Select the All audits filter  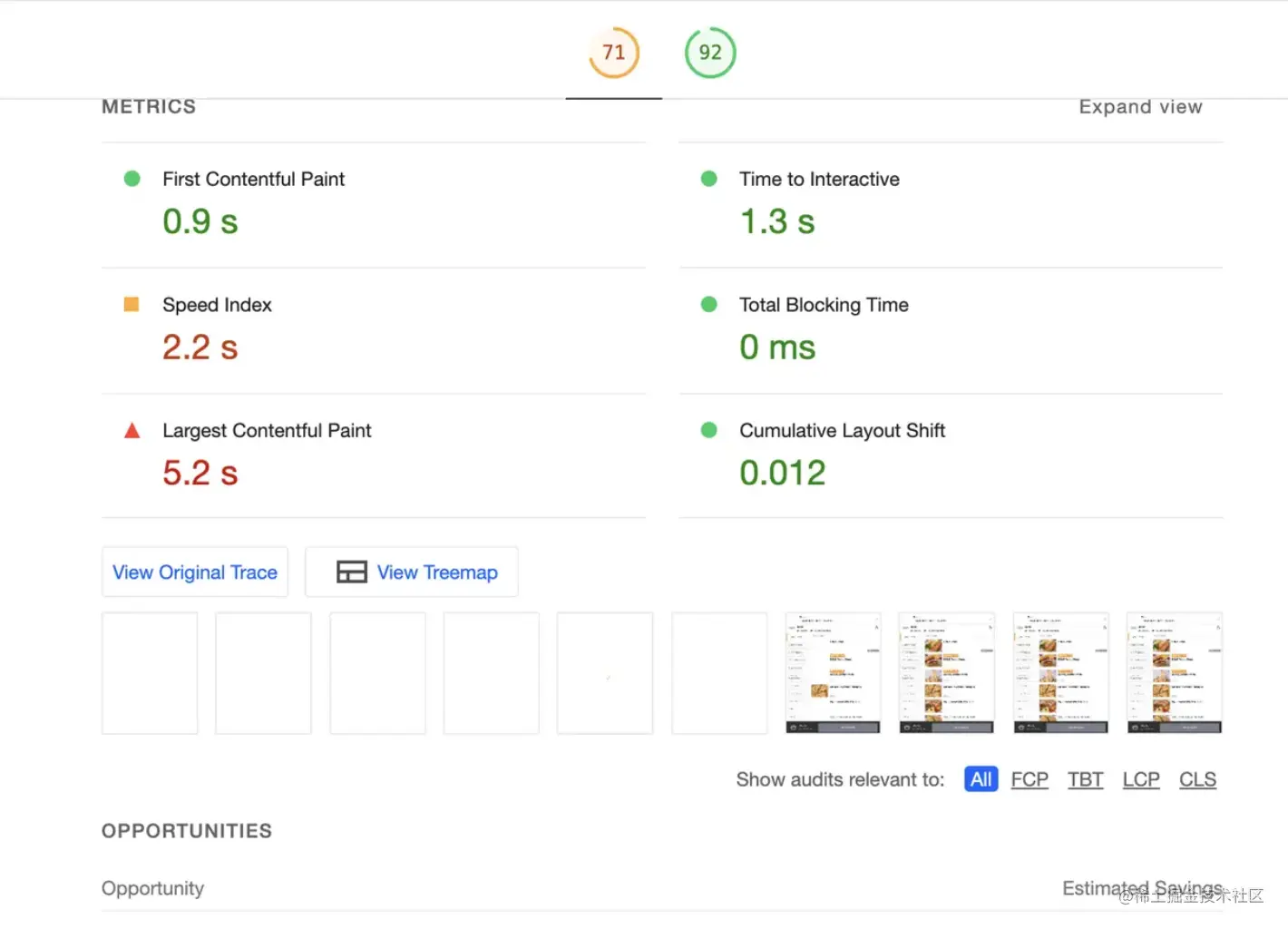point(981,779)
